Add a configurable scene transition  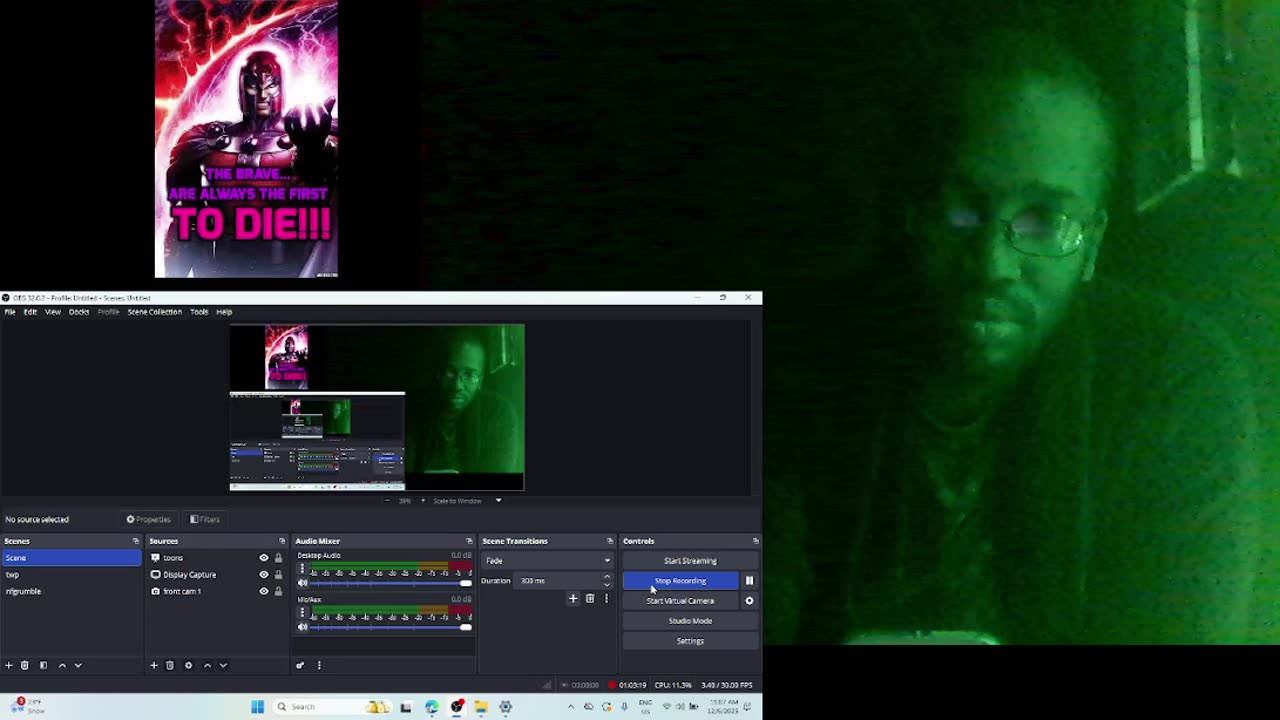pyautogui.click(x=573, y=599)
